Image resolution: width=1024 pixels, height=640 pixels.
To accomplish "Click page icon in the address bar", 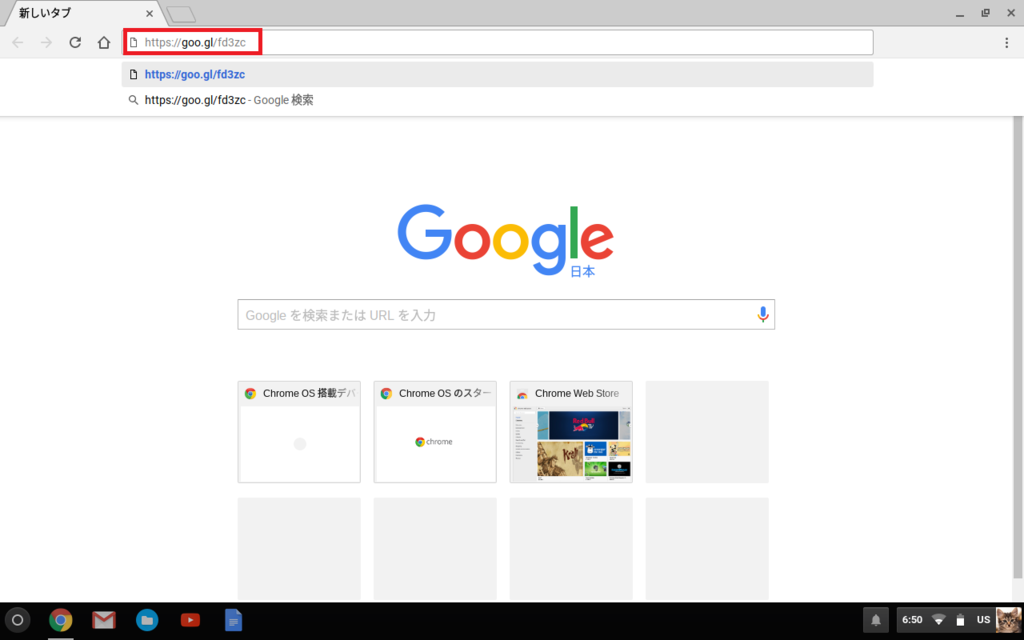I will (133, 42).
